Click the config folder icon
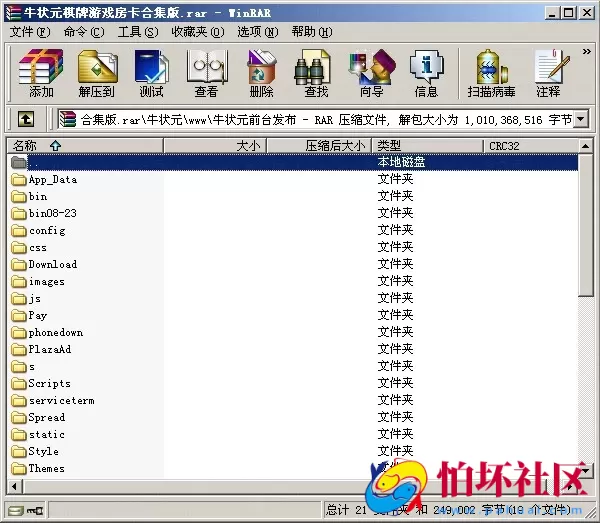 18,231
